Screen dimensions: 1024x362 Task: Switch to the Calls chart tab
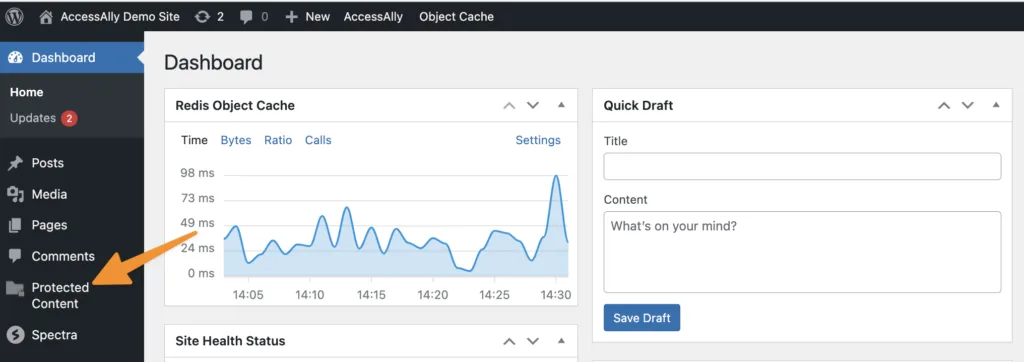pos(318,140)
